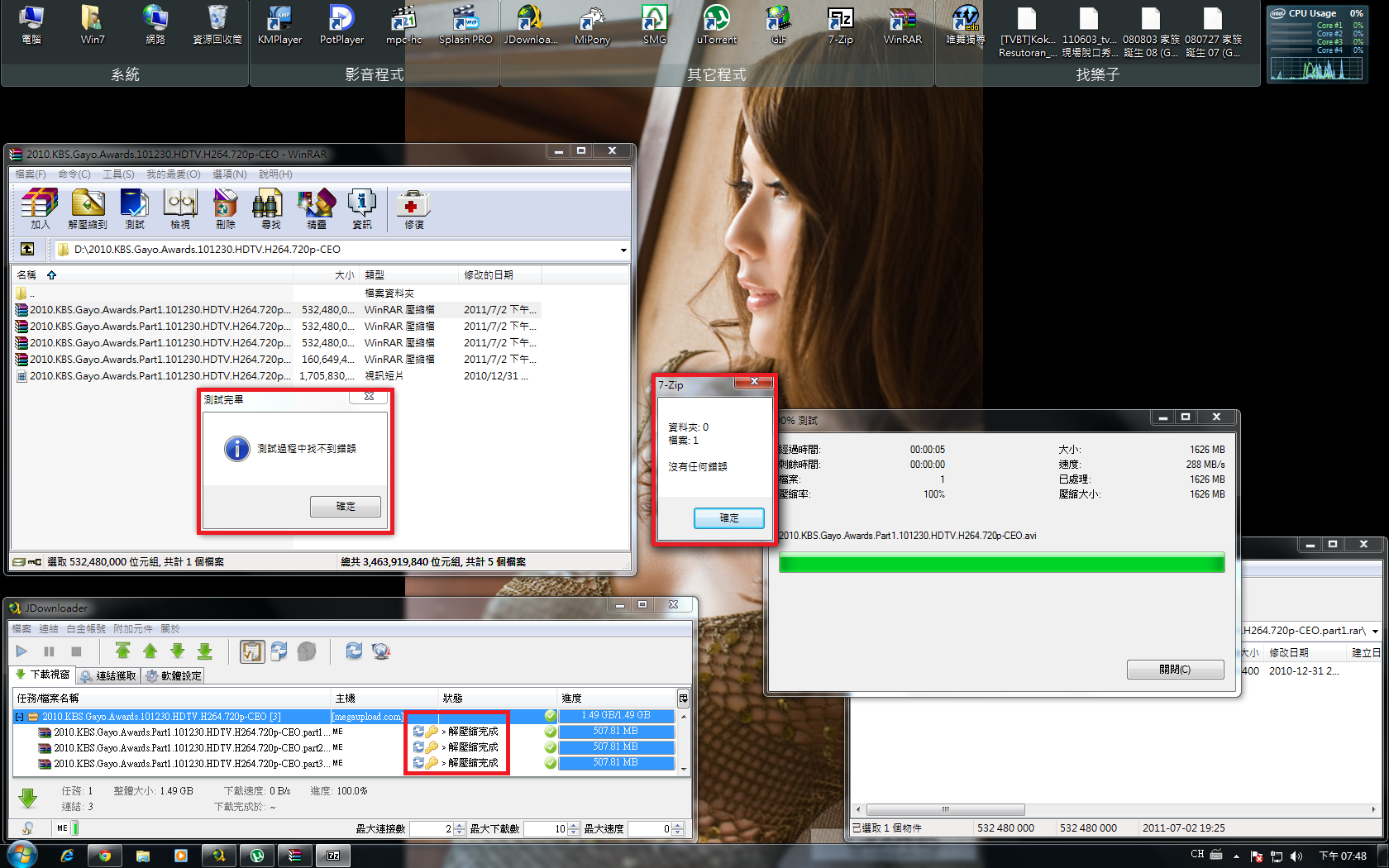
Task: Click the WinRAR Repair (修復) first-aid icon
Action: click(x=413, y=208)
